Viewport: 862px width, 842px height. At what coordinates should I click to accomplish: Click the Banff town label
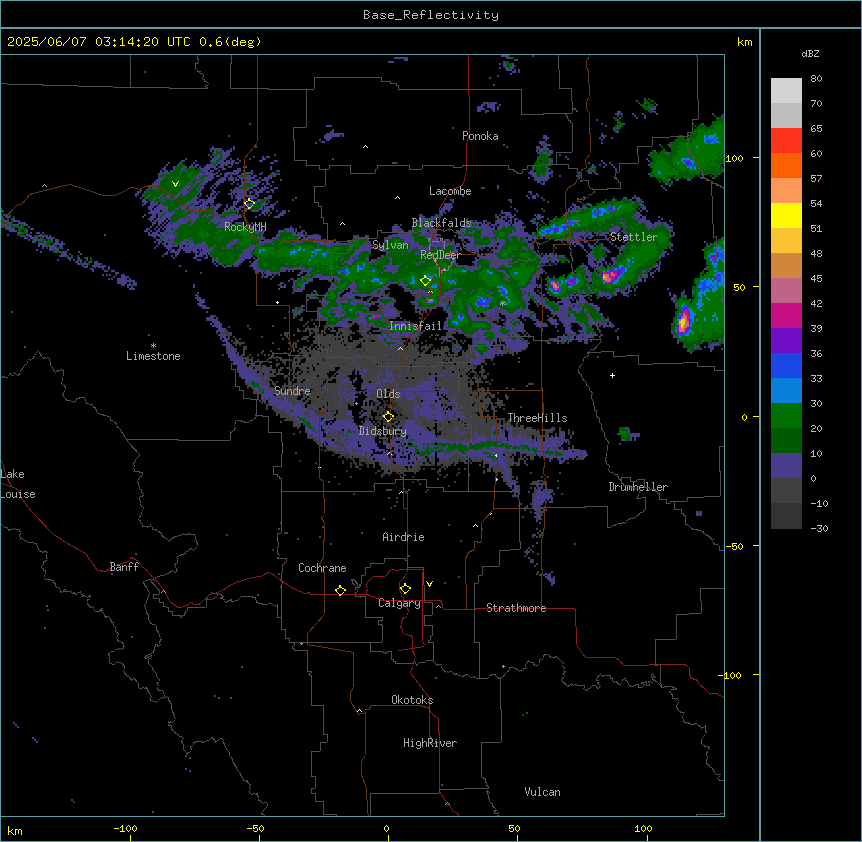(124, 567)
